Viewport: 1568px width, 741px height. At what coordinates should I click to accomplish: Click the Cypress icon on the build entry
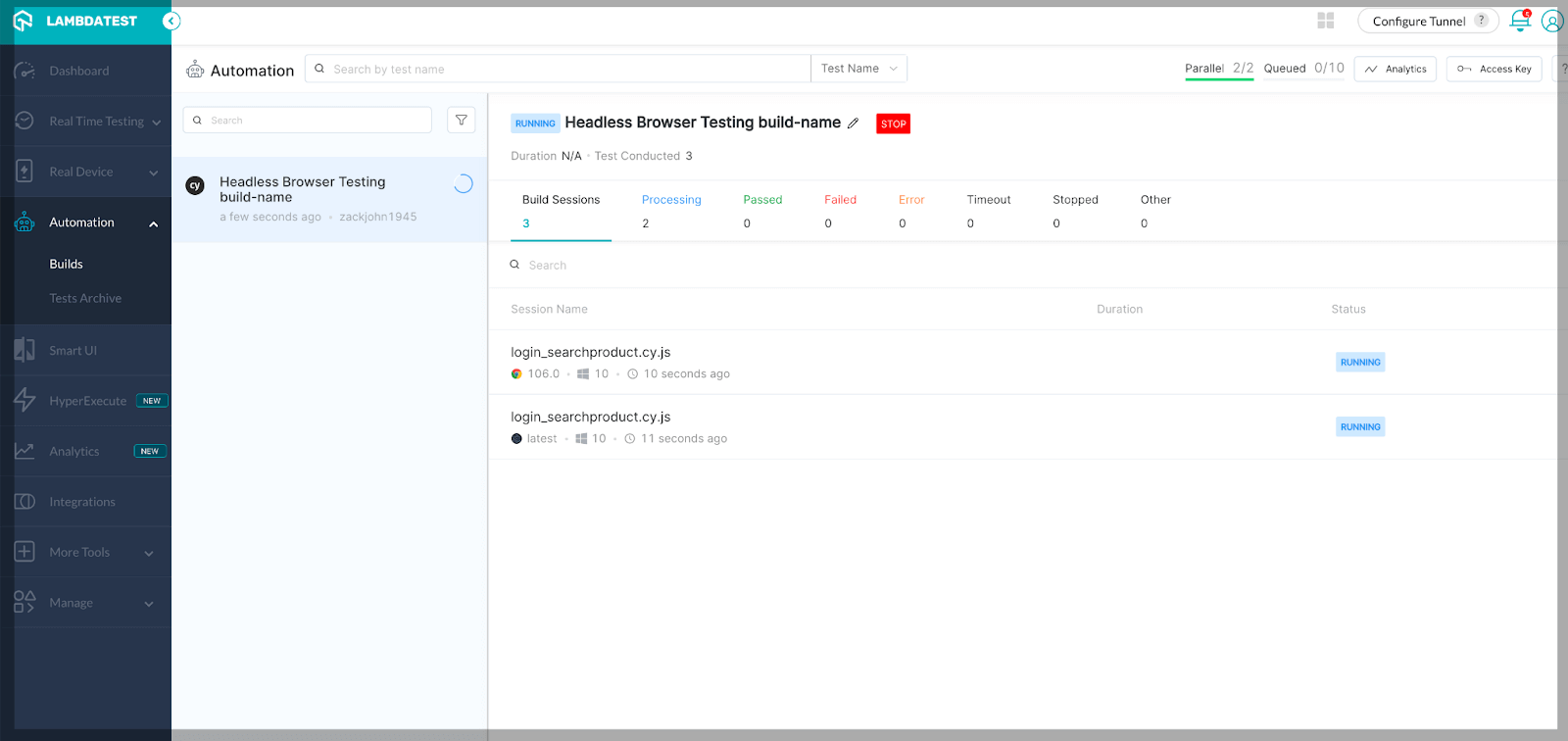tap(195, 185)
